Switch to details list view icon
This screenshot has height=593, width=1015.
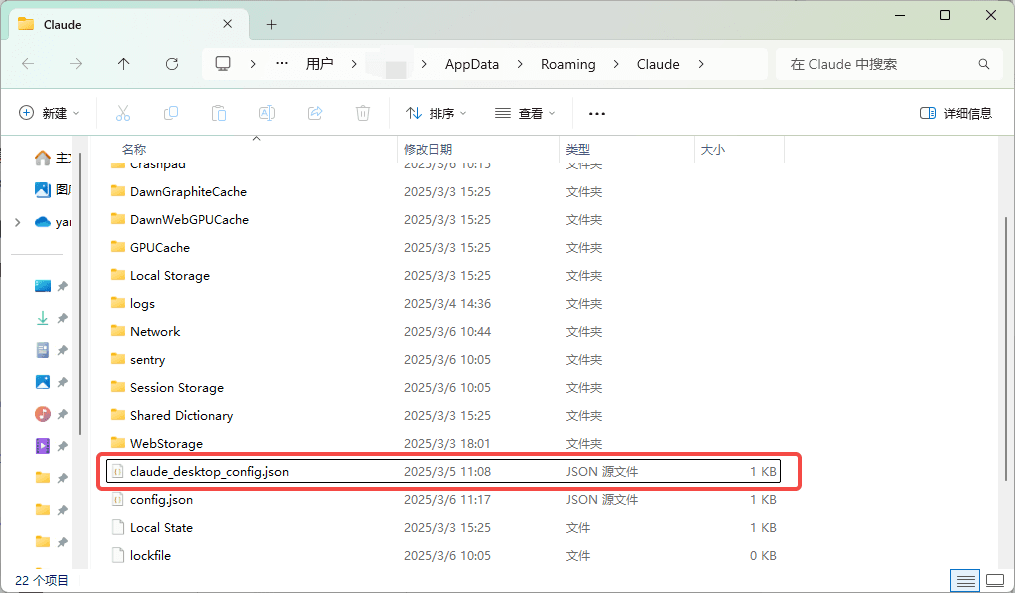pos(966,581)
